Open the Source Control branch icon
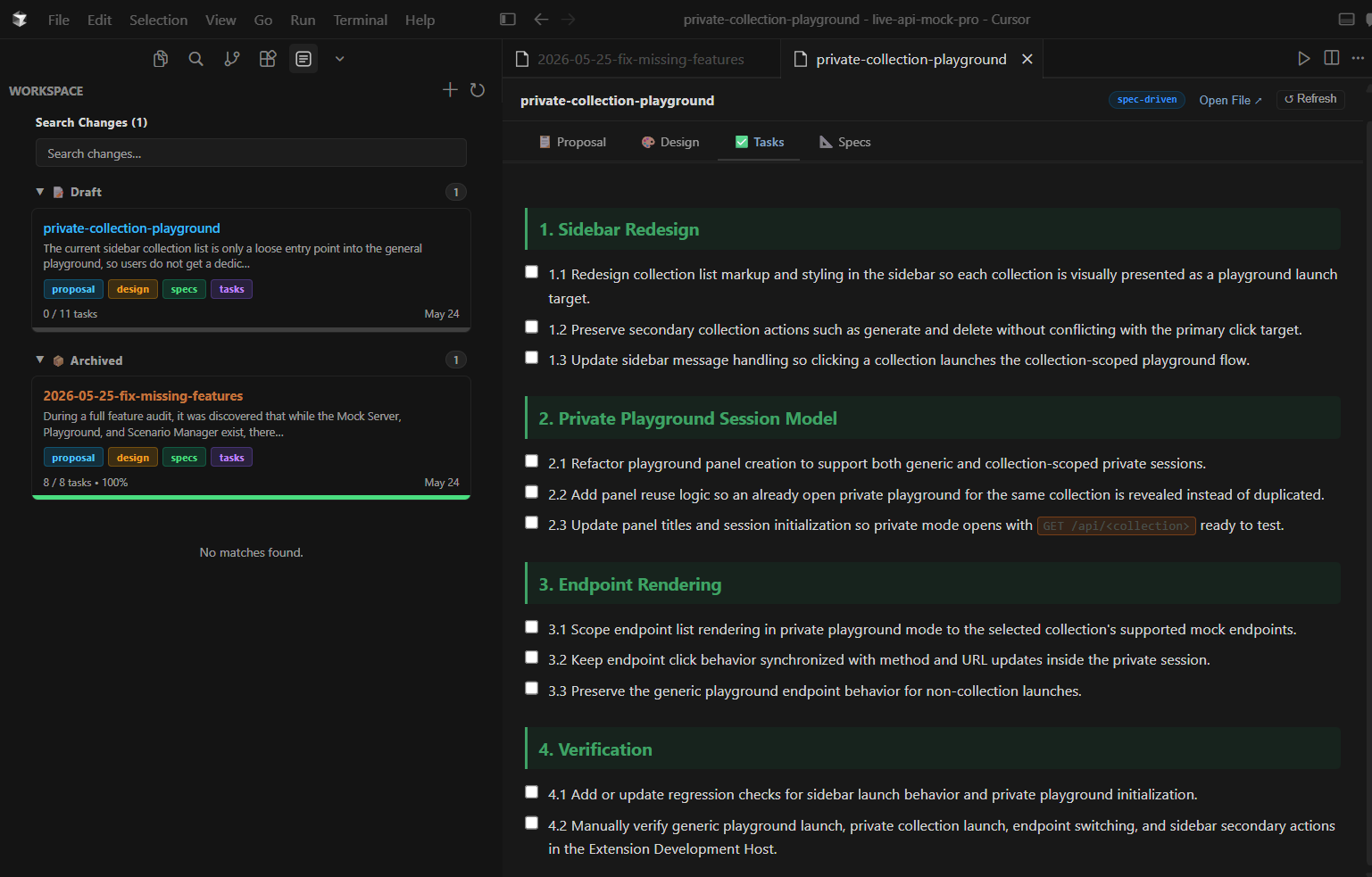The width and height of the screenshot is (1372, 877). point(232,59)
